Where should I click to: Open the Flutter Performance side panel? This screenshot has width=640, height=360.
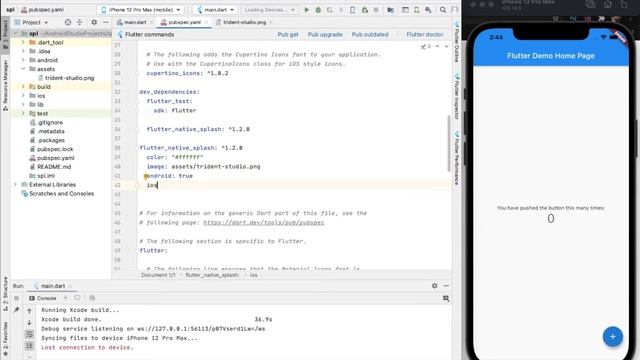[457, 158]
